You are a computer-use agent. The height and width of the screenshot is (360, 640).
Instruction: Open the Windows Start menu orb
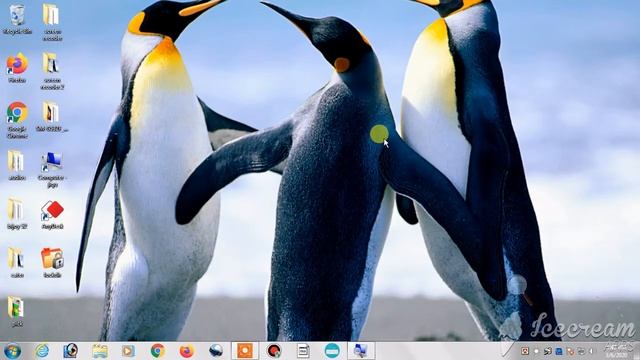[x=12, y=351]
